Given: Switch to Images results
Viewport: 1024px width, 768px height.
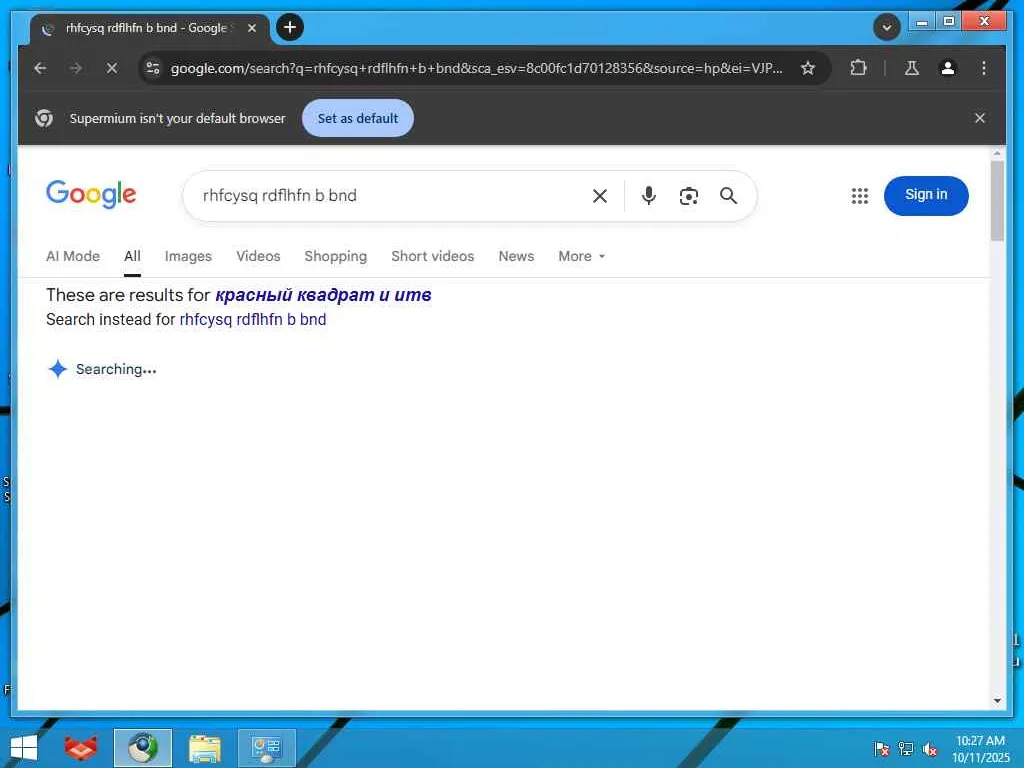Looking at the screenshot, I should coord(188,256).
